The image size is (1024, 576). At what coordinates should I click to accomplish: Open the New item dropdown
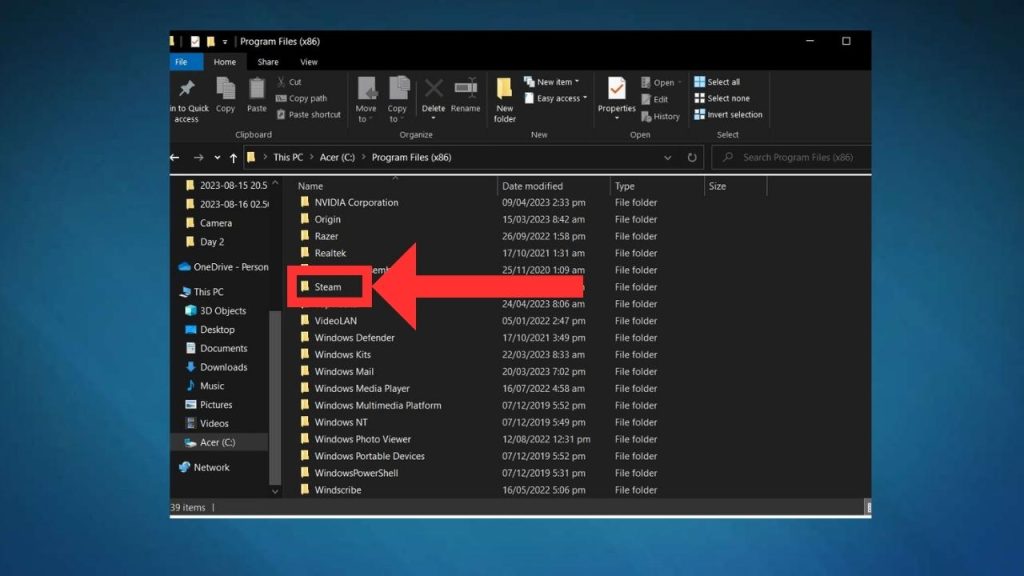point(552,82)
